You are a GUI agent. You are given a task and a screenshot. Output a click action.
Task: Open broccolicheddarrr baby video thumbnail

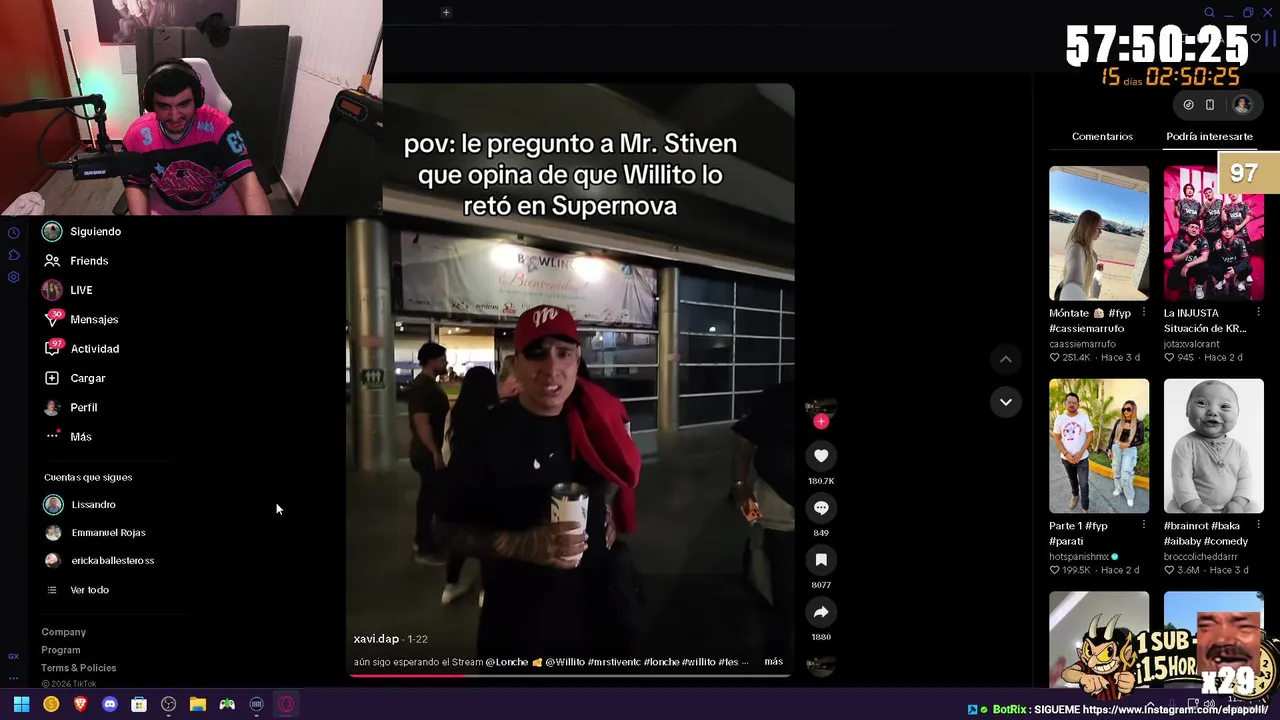(1214, 446)
